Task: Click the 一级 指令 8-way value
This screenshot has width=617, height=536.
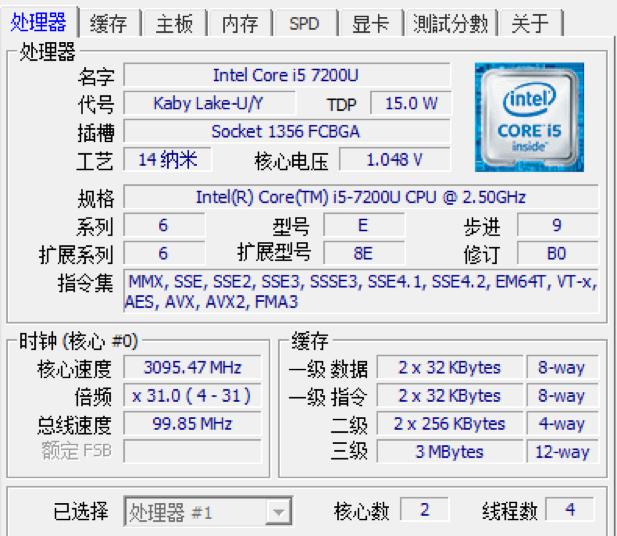Action: point(562,396)
